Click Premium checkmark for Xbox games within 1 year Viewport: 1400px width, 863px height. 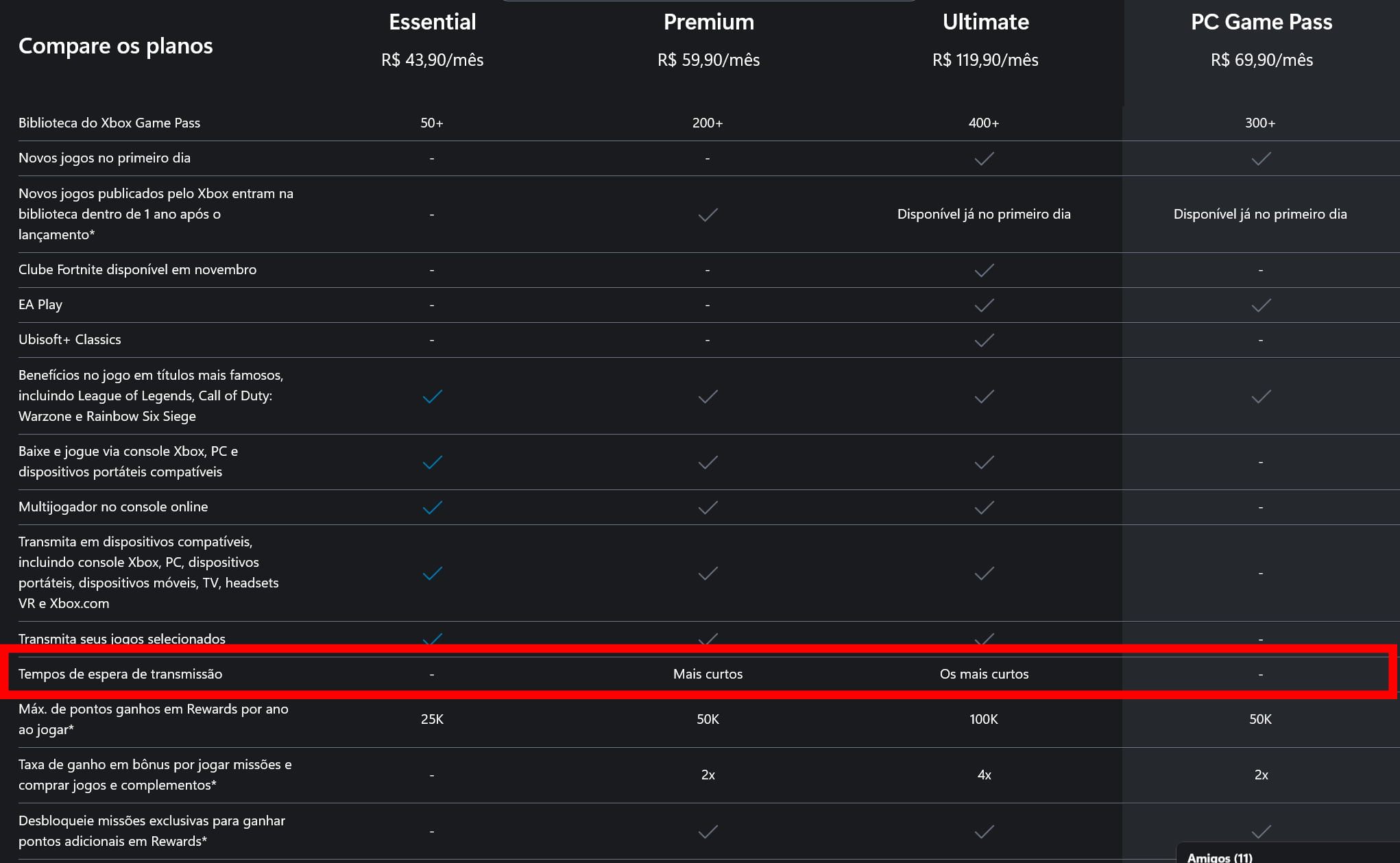[708, 215]
